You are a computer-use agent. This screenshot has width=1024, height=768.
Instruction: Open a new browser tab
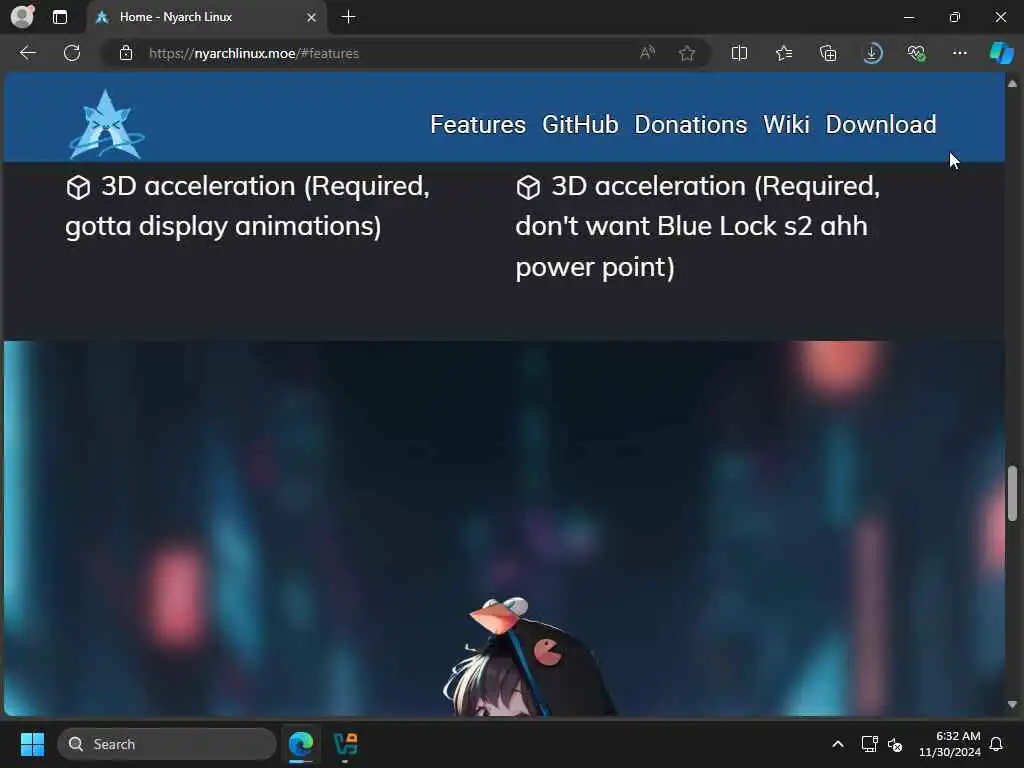pyautogui.click(x=349, y=17)
